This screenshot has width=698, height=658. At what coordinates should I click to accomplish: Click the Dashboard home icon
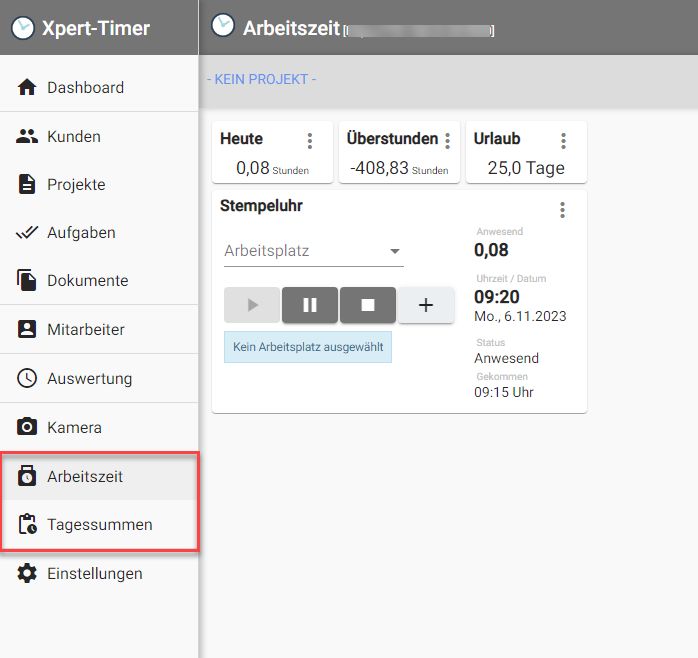[x=27, y=87]
